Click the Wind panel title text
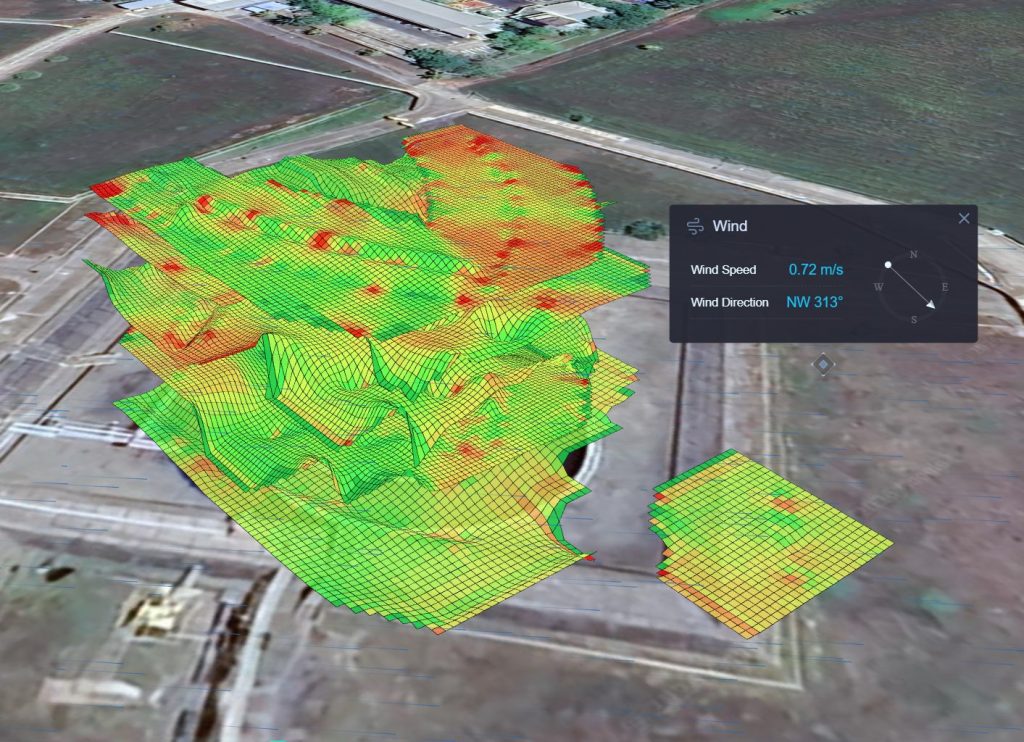 (731, 225)
